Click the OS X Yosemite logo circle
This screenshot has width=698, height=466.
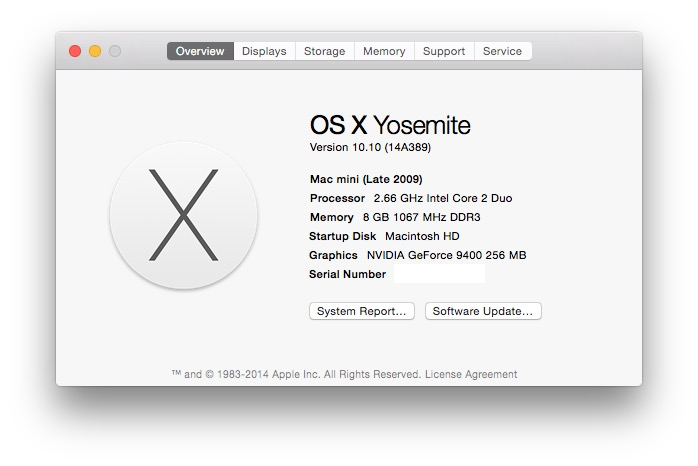(x=183, y=215)
